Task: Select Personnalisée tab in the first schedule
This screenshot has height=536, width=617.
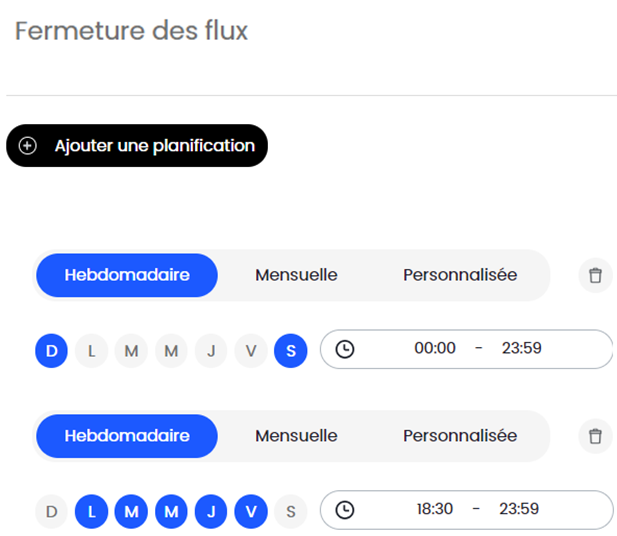Action: tap(460, 275)
